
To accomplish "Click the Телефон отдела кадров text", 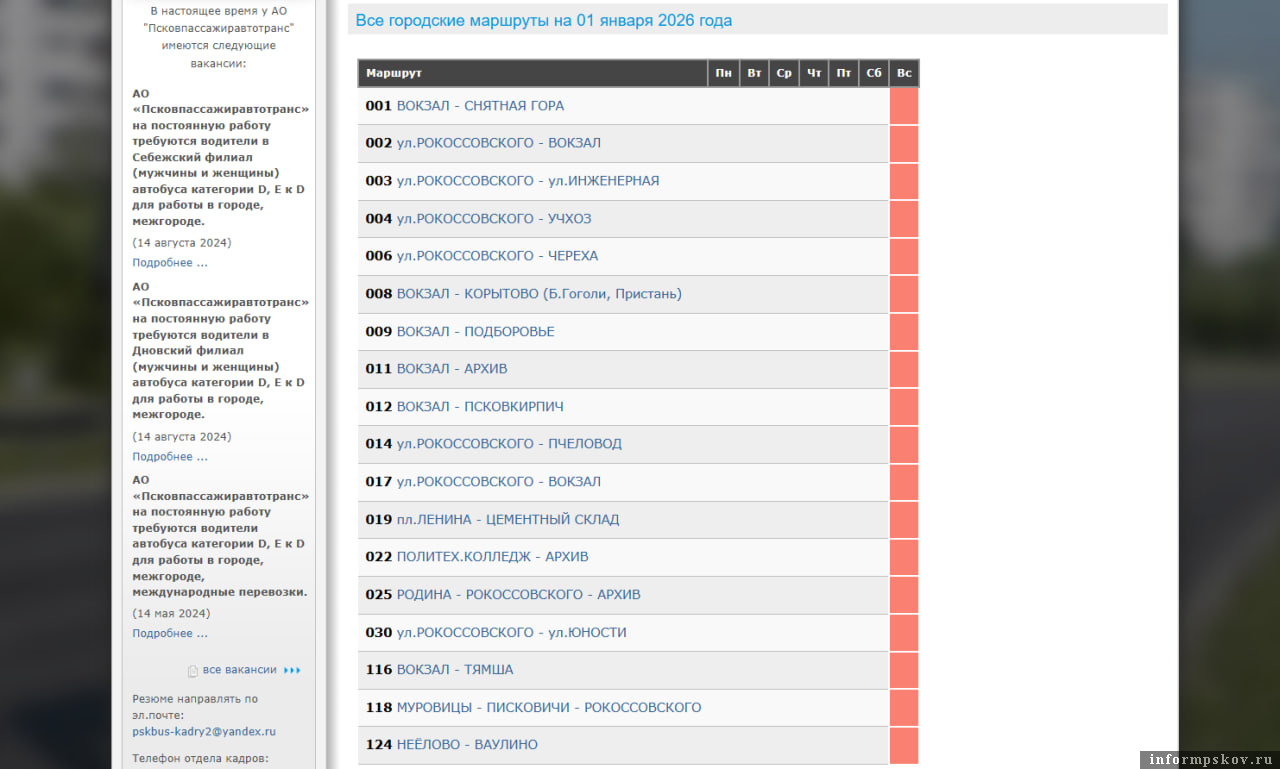I will 200,759.
